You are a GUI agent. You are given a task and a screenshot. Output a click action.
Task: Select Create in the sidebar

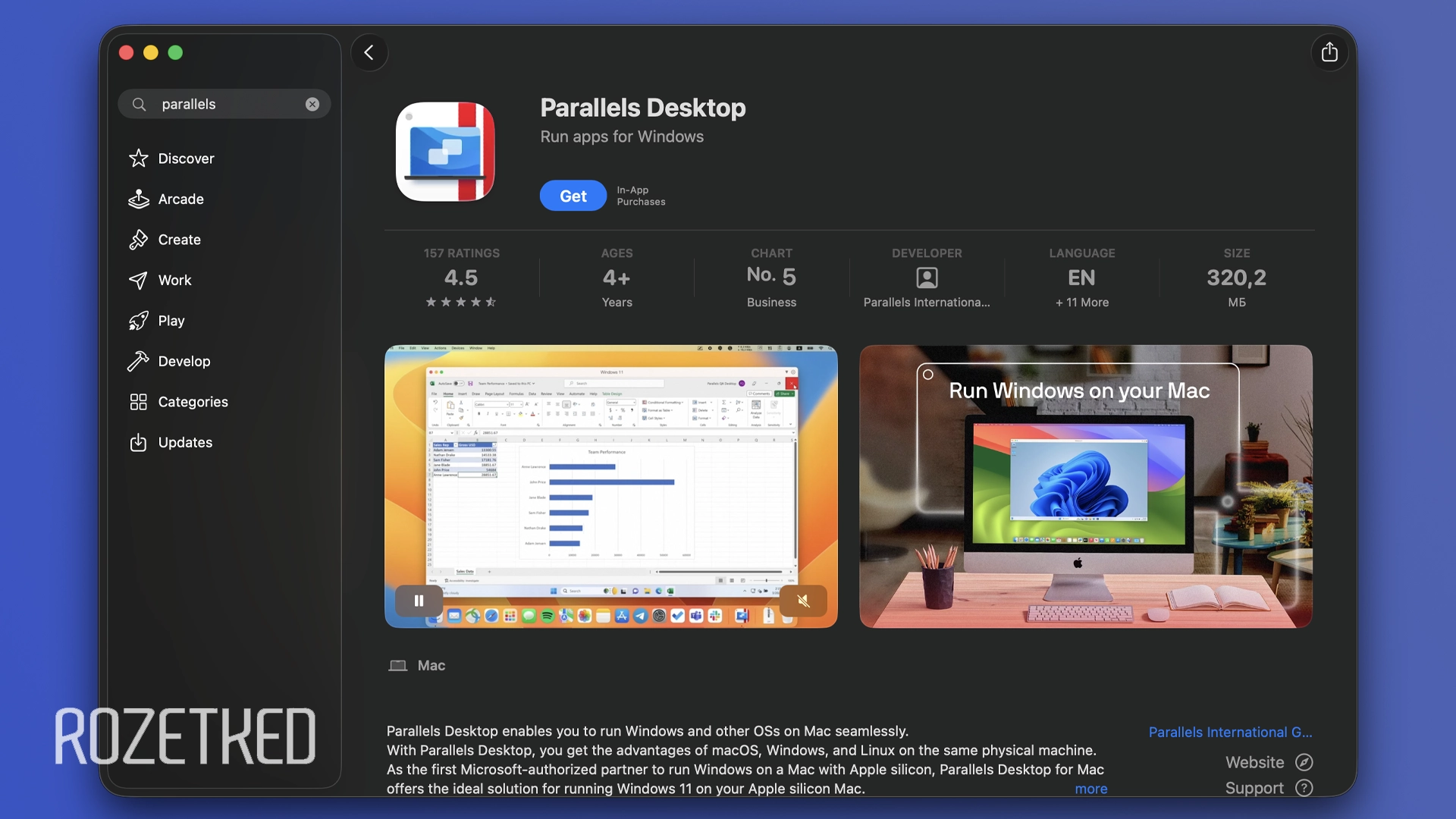coord(179,240)
